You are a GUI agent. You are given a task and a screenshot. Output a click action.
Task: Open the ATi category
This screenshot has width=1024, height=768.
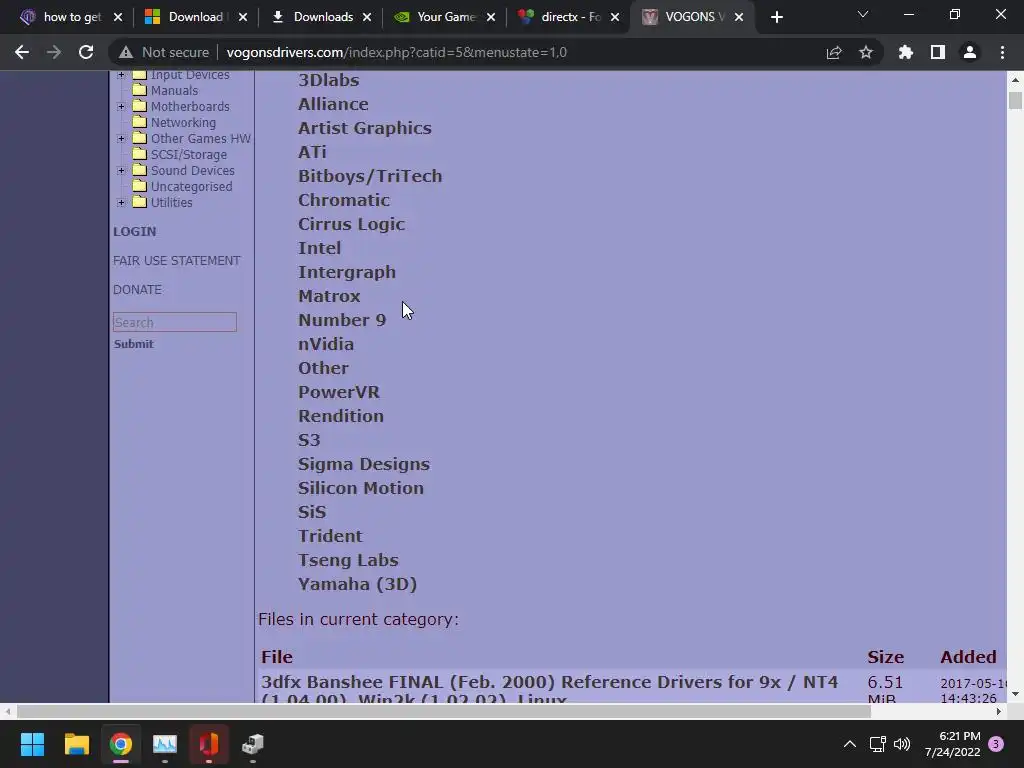(x=312, y=152)
